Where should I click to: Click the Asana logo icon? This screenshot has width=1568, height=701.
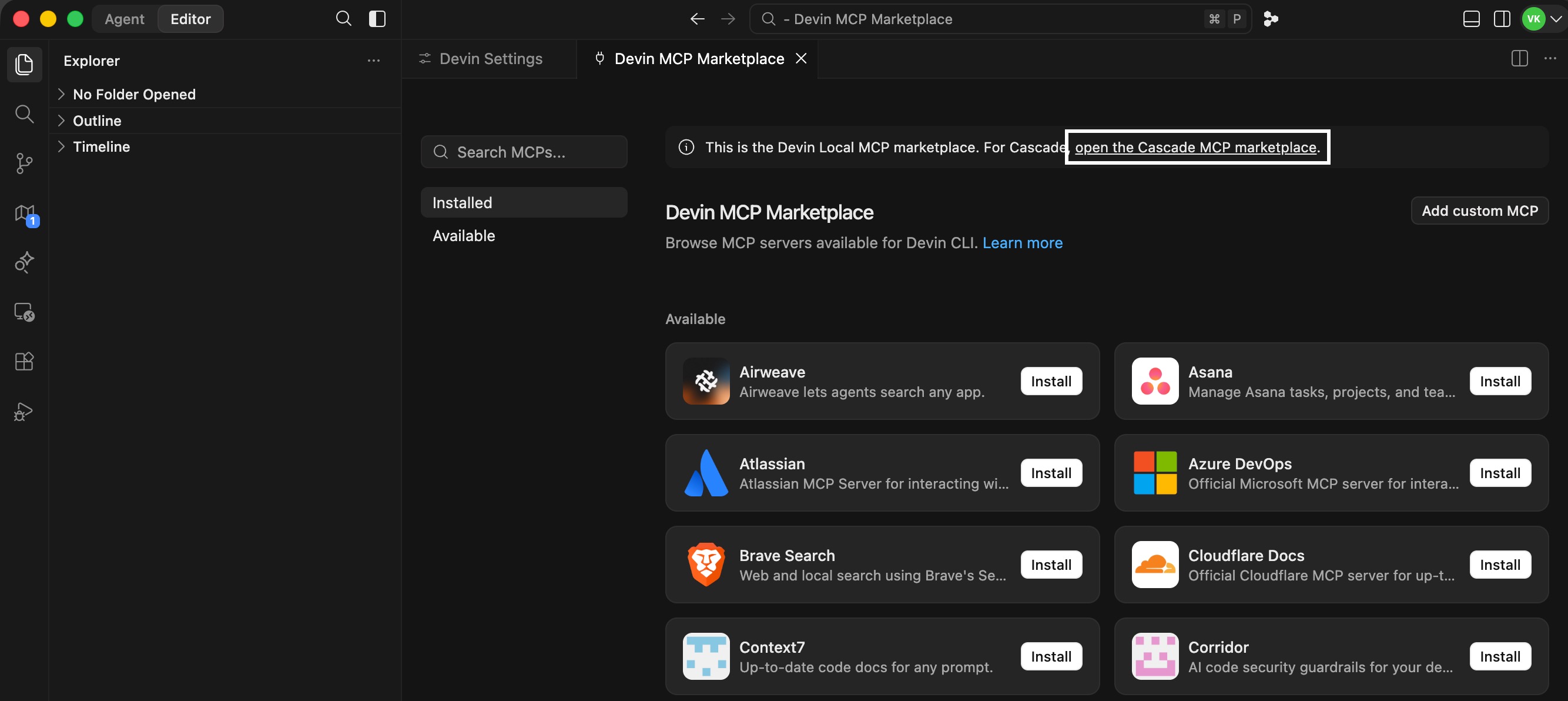[x=1155, y=381]
